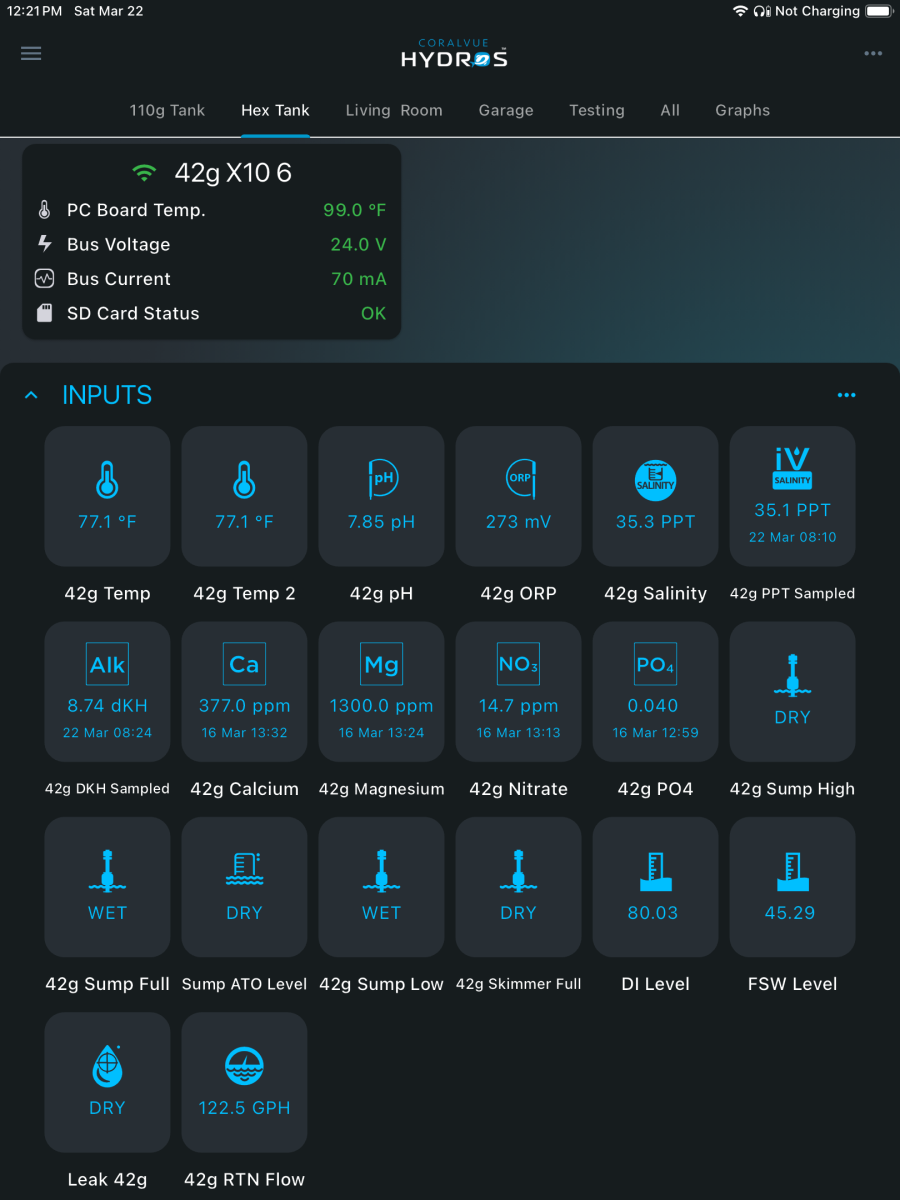
Task: Tap the 42g X10 6 controller card
Action: tap(211, 241)
